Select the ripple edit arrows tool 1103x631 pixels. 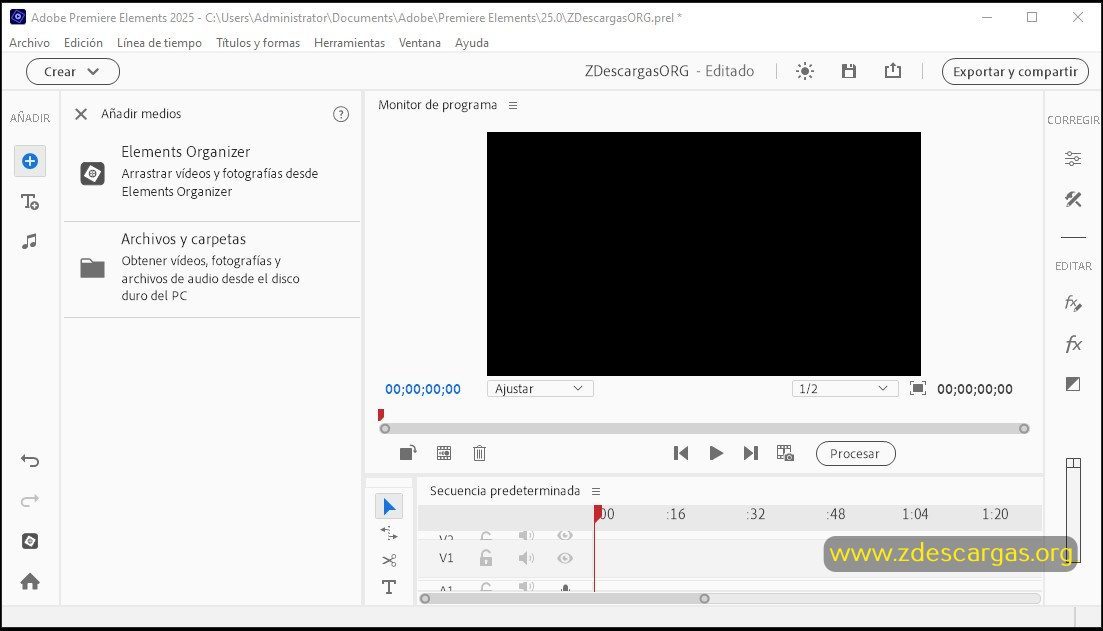[x=389, y=533]
